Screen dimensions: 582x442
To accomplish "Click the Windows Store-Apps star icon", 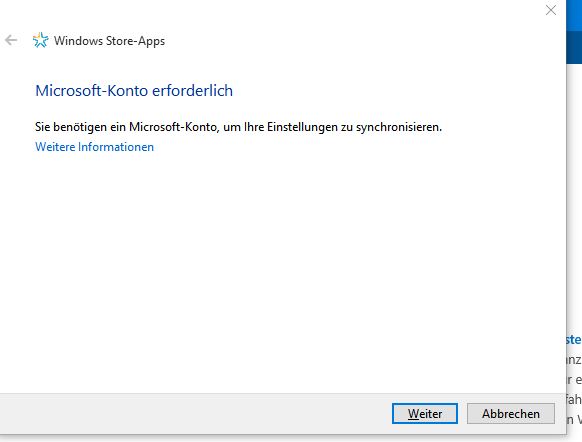I will click(40, 40).
